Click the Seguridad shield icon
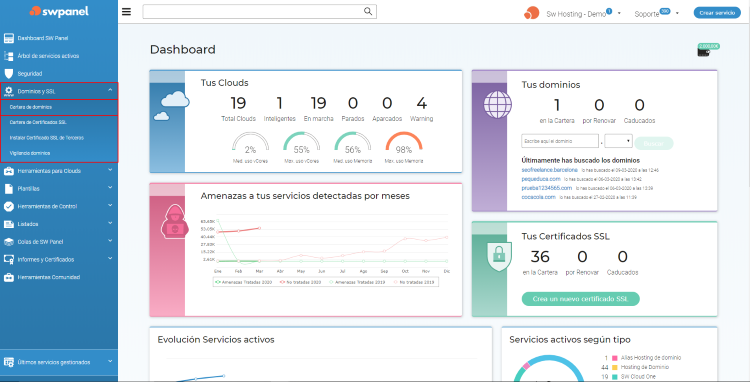Viewport: 750px width, 382px height. pos(8,74)
